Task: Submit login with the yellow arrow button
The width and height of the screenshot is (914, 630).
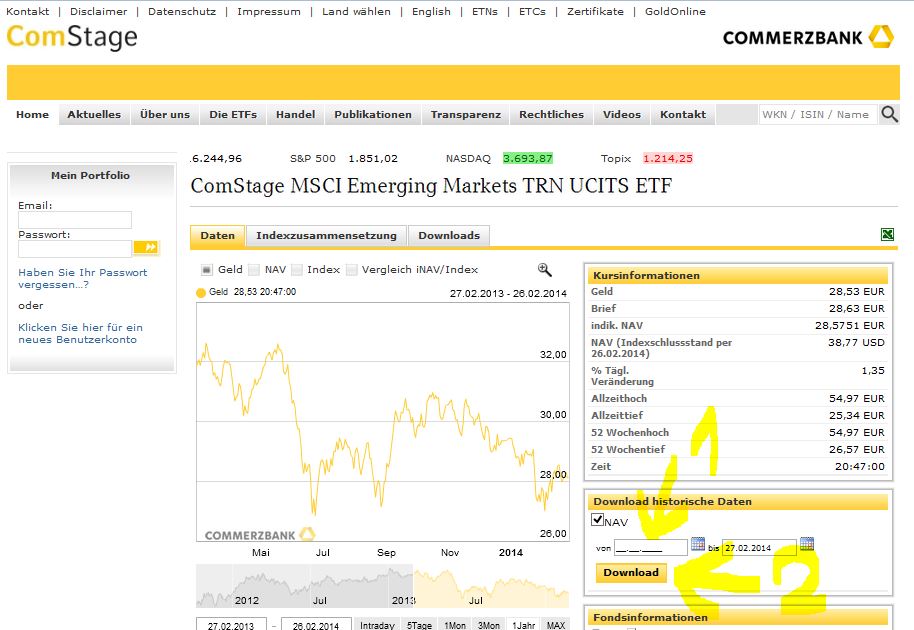Action: click(x=146, y=247)
